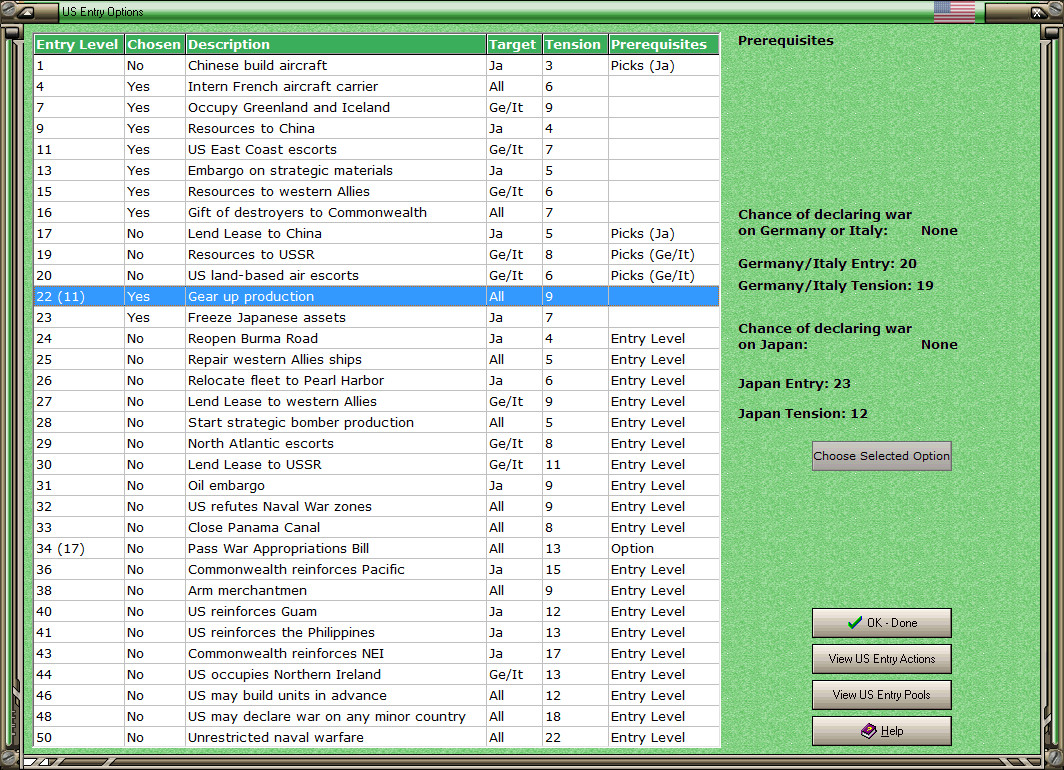This screenshot has width=1064, height=770.
Task: Select US reinforces Guam row
Action: tap(377, 612)
